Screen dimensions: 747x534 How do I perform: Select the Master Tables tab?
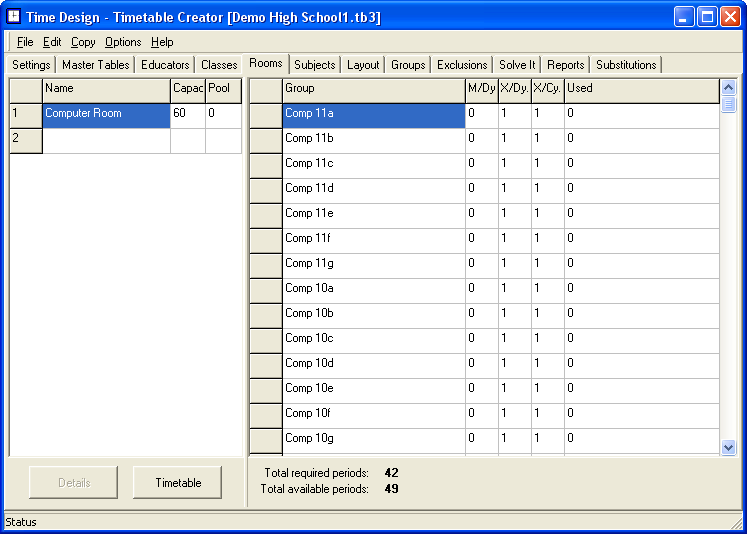click(x=95, y=65)
